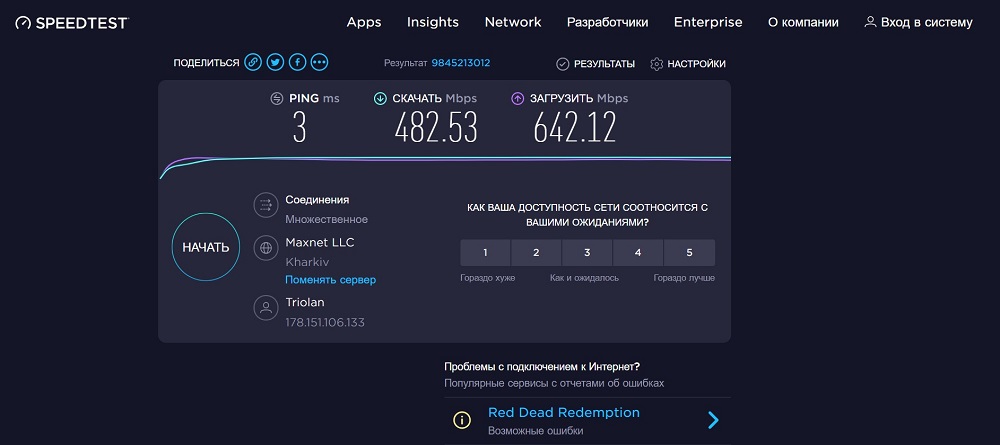Expand the Red Dead Redemption report arrow
Screen dimensions: 1000x445
(714, 419)
